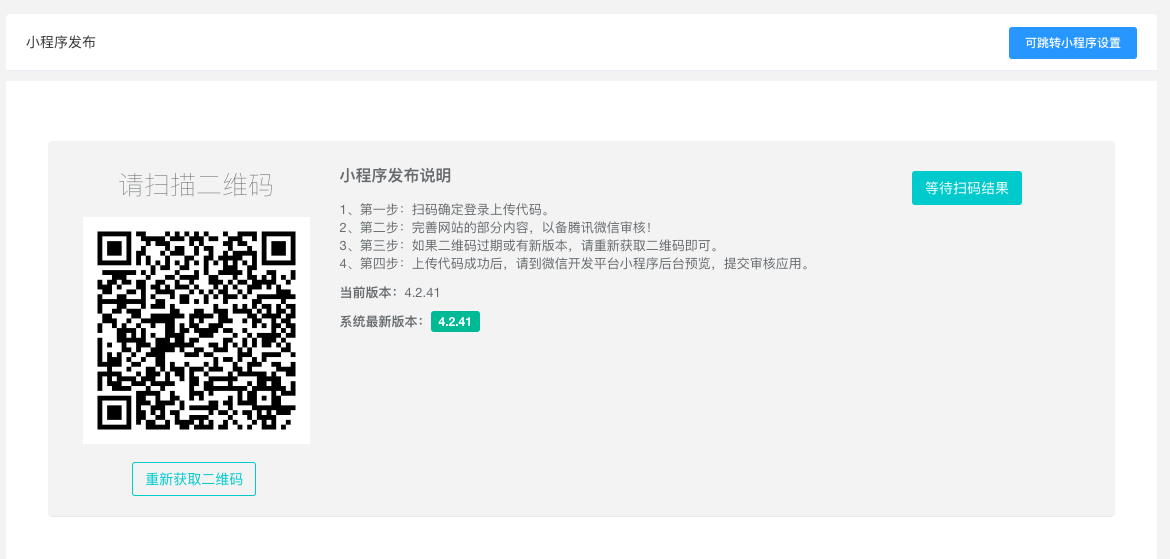Click the 请扫描二维码 heading
1170x559 pixels.
click(x=196, y=184)
